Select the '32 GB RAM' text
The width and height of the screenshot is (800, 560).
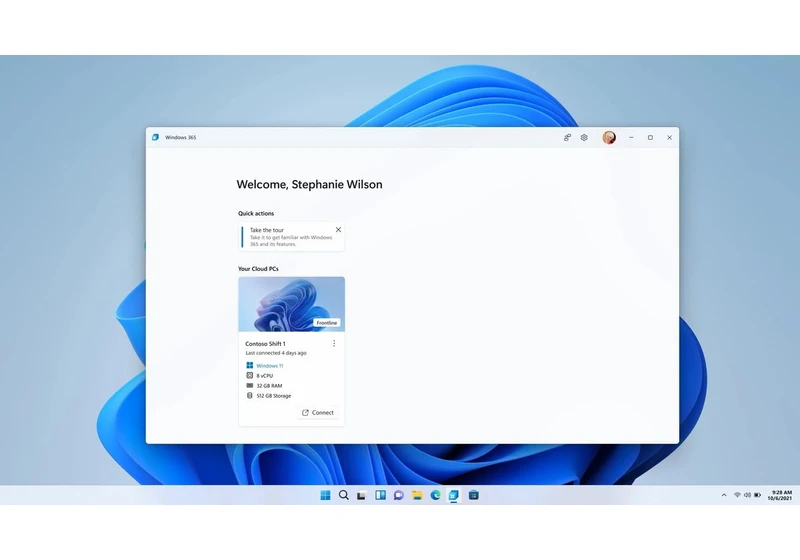tap(269, 386)
